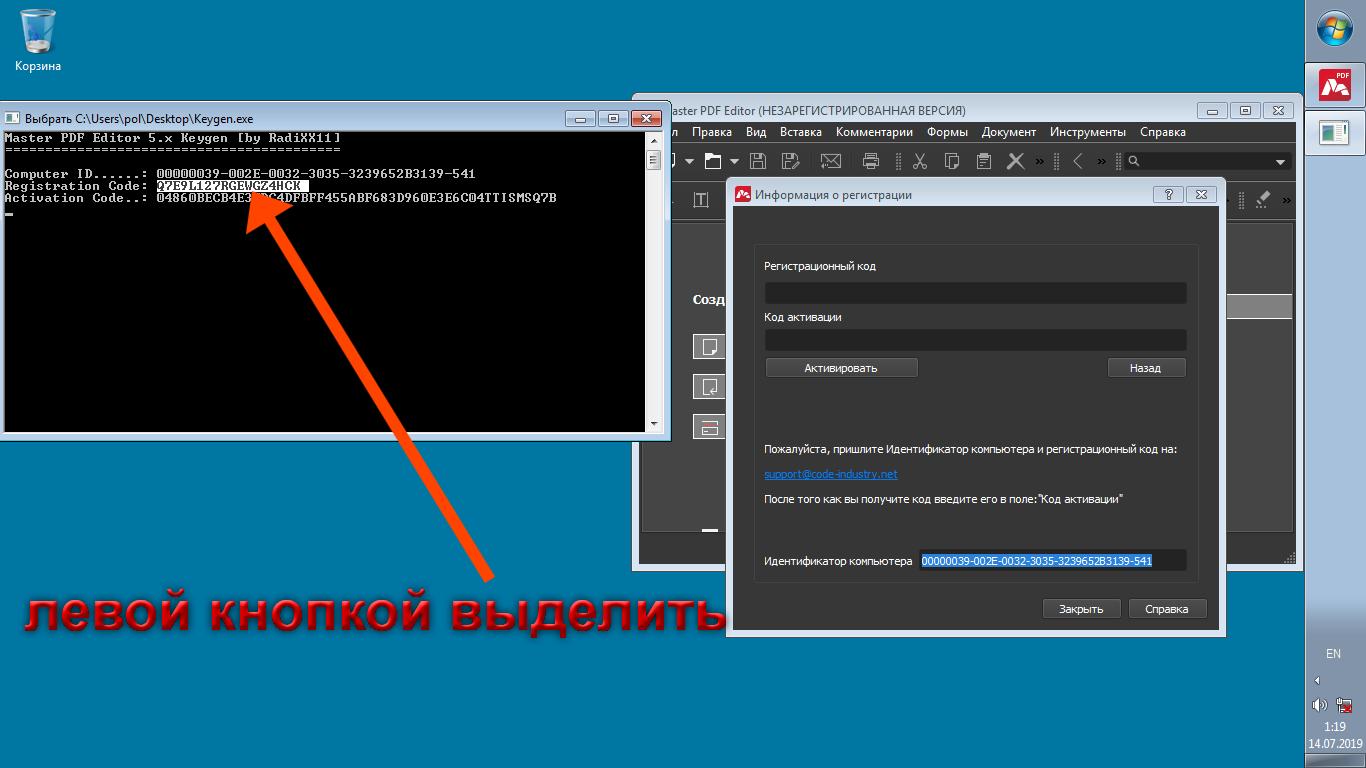The width and height of the screenshot is (1366, 768).
Task: Click the network tray icon with red X
Action: [1346, 705]
